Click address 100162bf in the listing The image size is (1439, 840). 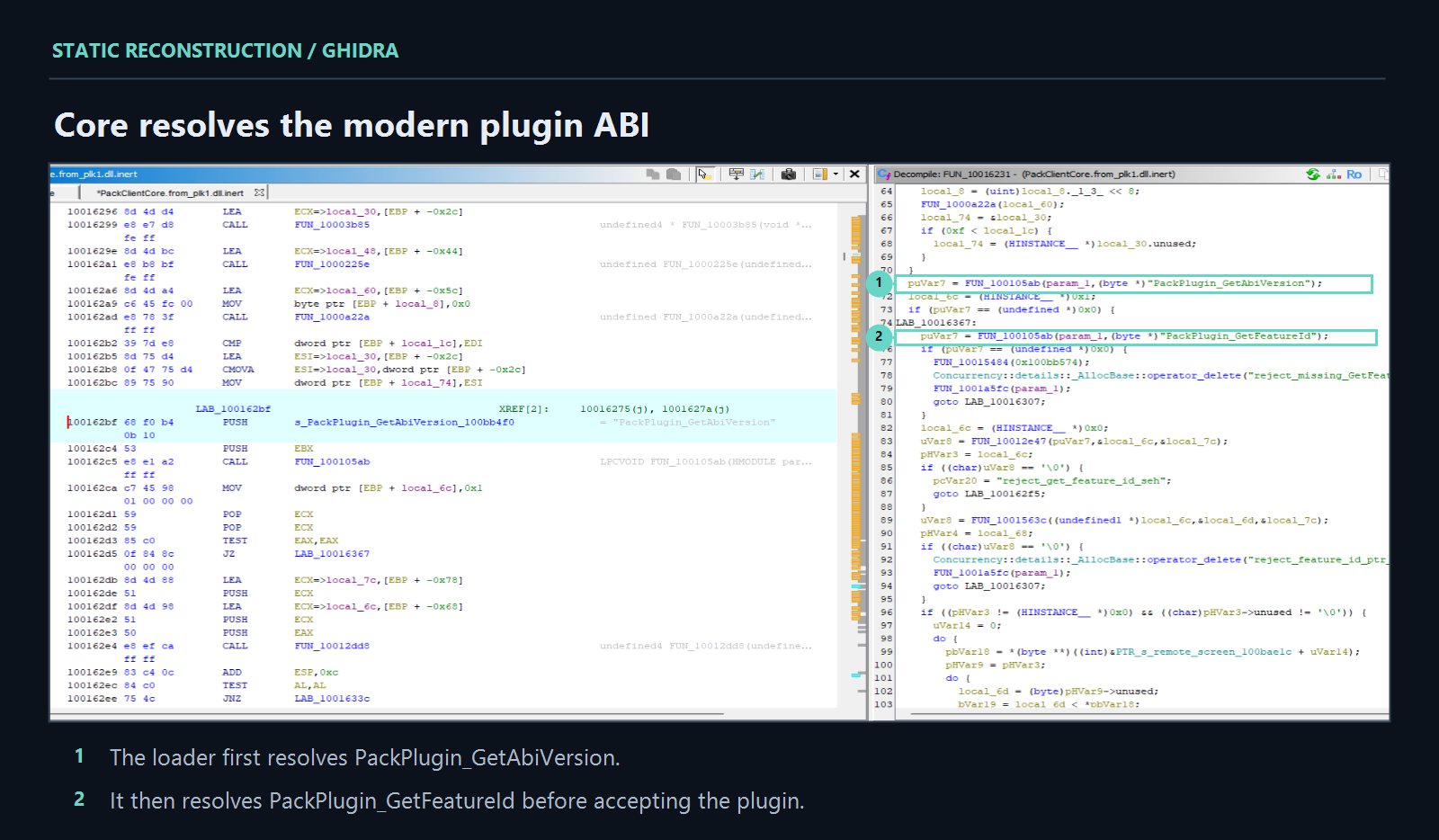tap(92, 422)
